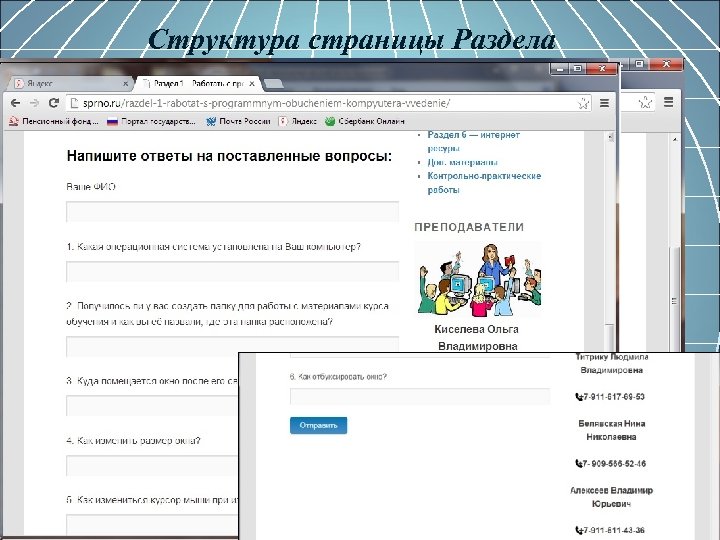Bookmark page with star icon in front window

pos(583,103)
